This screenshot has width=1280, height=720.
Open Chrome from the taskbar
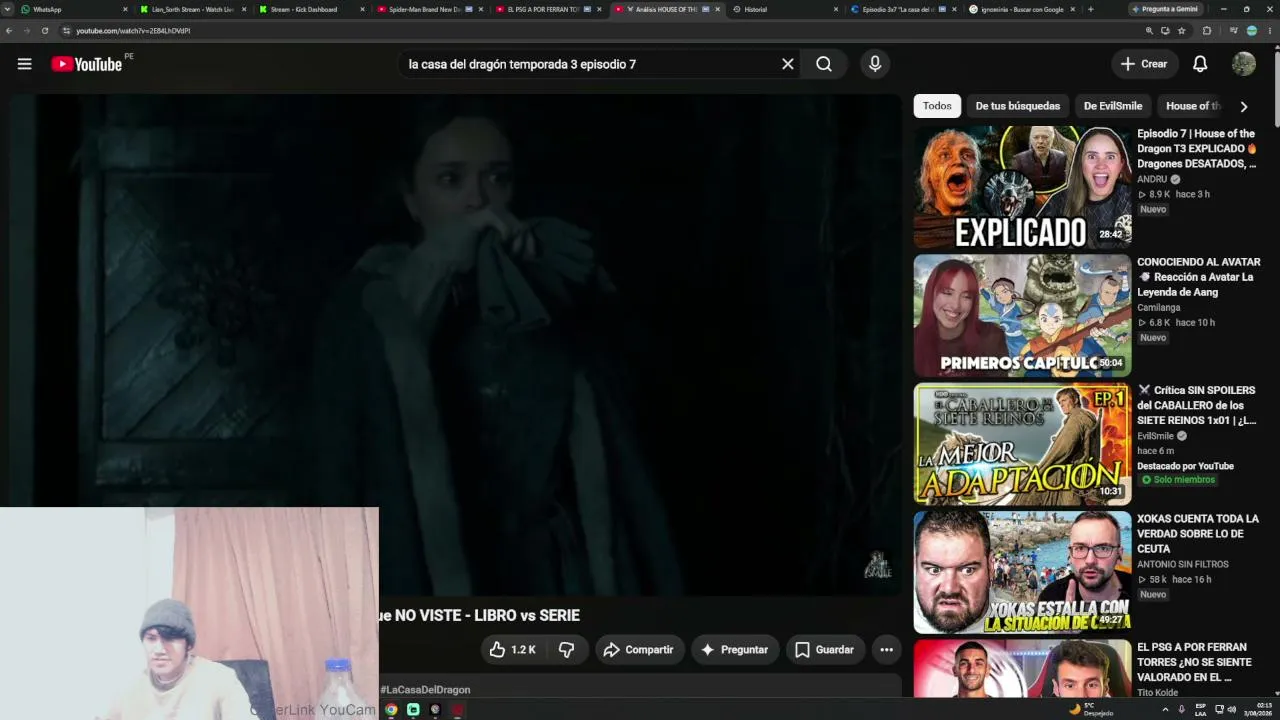pyautogui.click(x=391, y=710)
